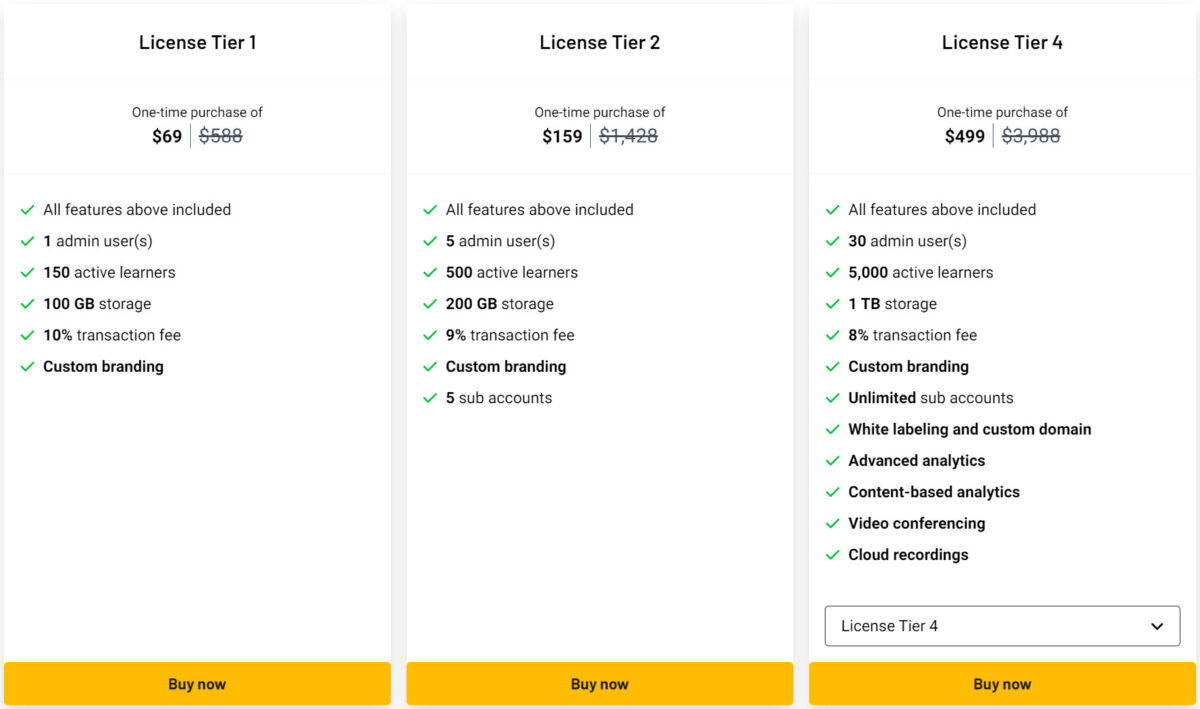Click the checkmark next to 1 TB storage
The image size is (1200, 709).
[x=833, y=304]
